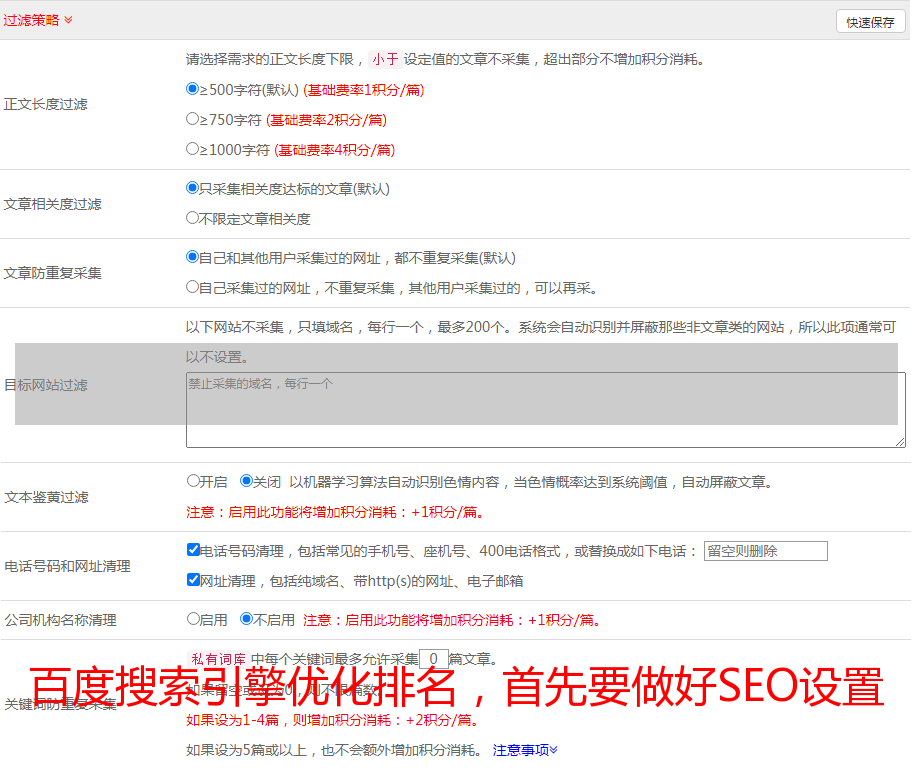Choose the ≥1000字符 length filter
Viewport: 912px width, 768px height.
193,149
